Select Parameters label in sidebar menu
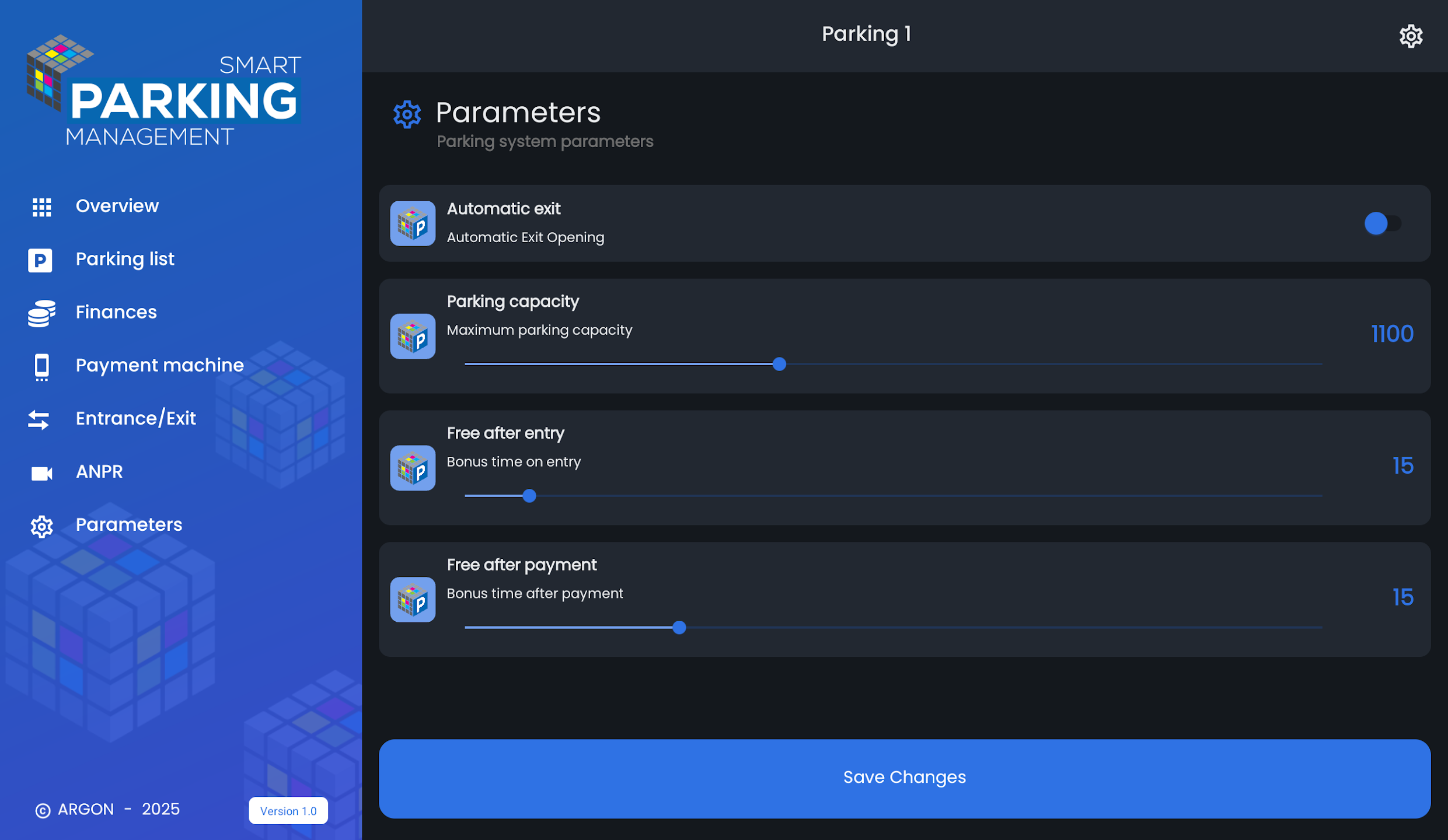The image size is (1448, 840). coord(129,525)
